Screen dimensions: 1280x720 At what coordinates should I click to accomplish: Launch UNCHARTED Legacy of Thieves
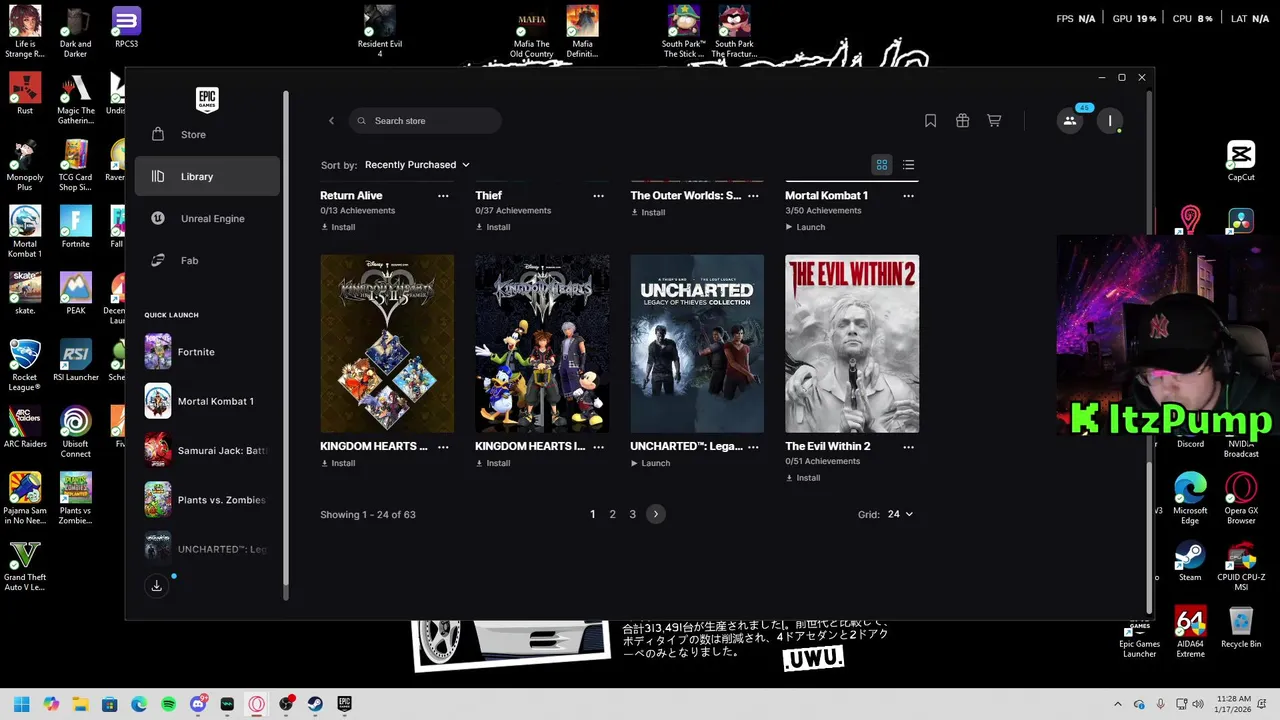click(651, 464)
